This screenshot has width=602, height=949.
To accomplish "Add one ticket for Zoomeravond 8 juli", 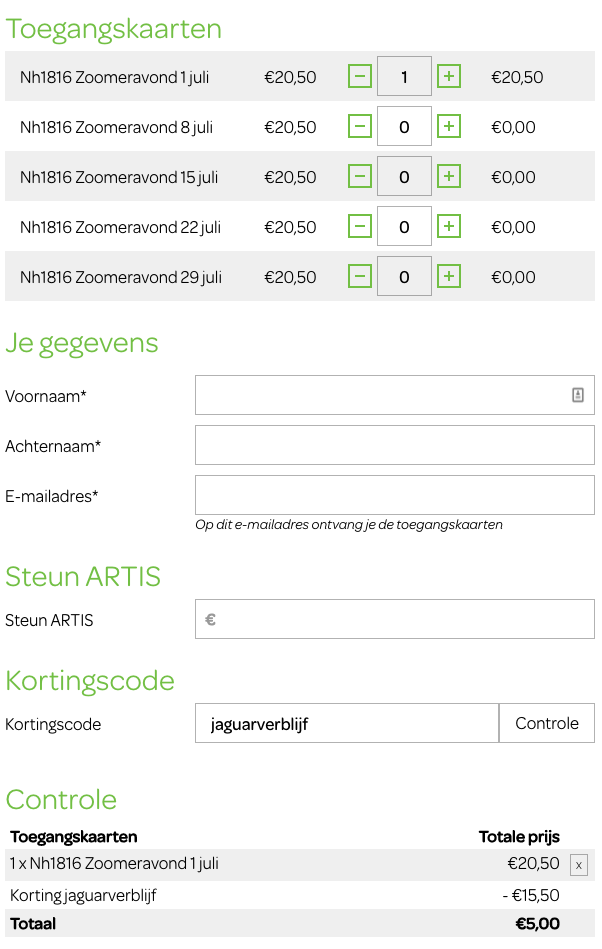I will click(449, 126).
